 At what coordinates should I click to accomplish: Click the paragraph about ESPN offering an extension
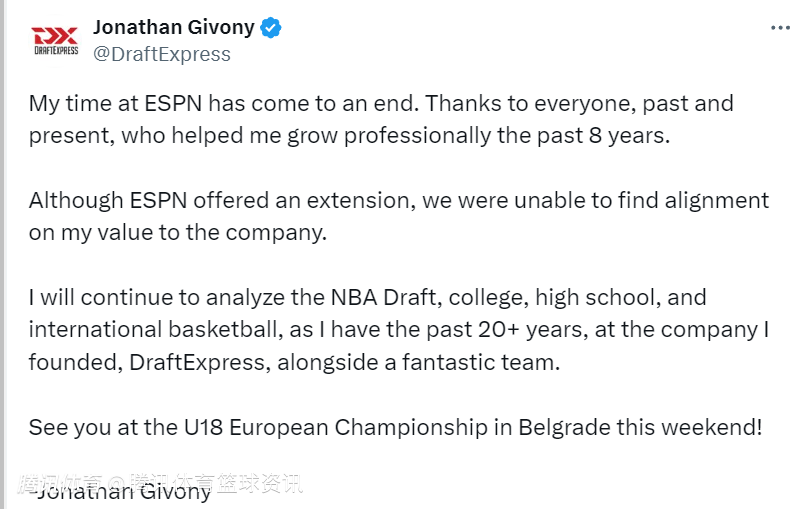coord(399,216)
